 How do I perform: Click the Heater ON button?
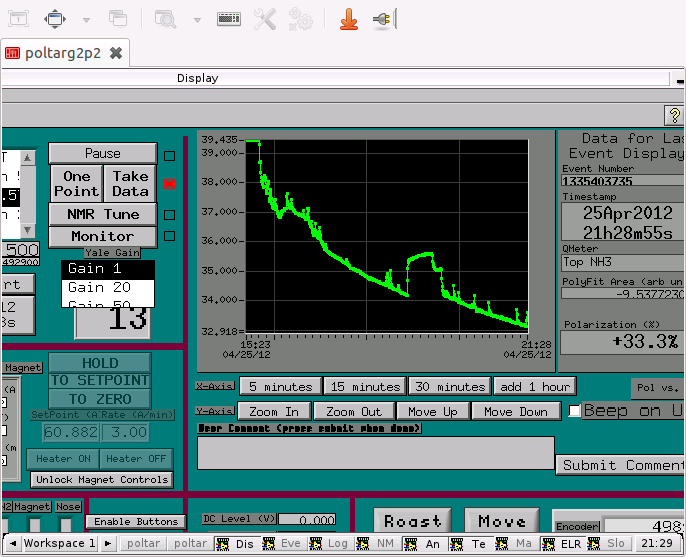(x=63, y=459)
